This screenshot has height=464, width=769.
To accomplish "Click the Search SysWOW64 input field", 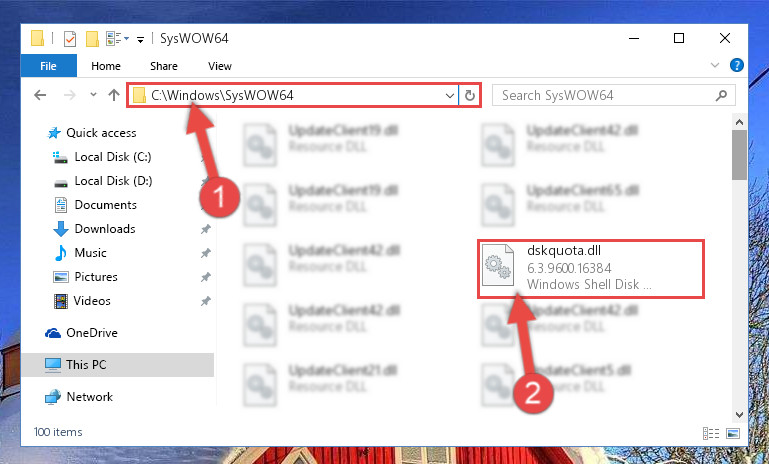I will (x=614, y=95).
